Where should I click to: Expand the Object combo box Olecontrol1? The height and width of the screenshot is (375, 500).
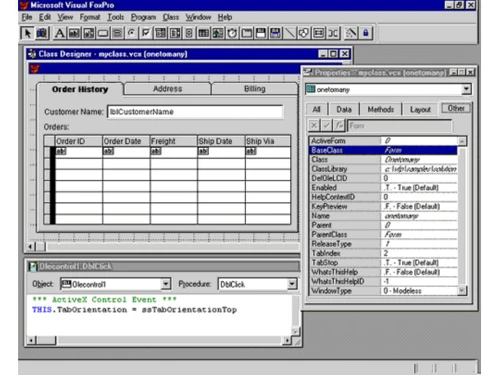click(x=165, y=284)
